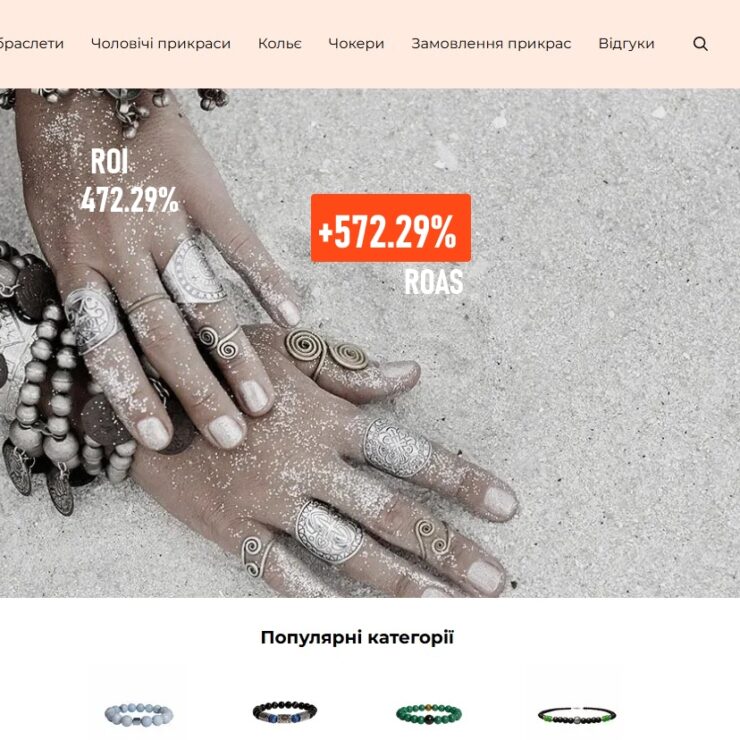Click the engraved wide ring on lower hand
Screen dimensions: 740x740
coord(329,532)
